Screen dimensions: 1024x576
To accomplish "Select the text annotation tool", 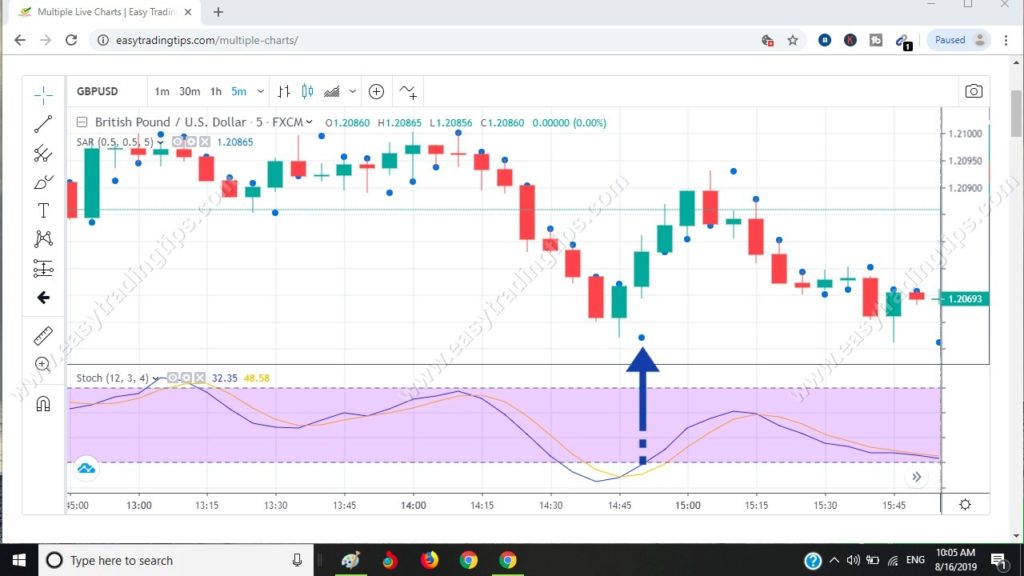I will pos(44,211).
